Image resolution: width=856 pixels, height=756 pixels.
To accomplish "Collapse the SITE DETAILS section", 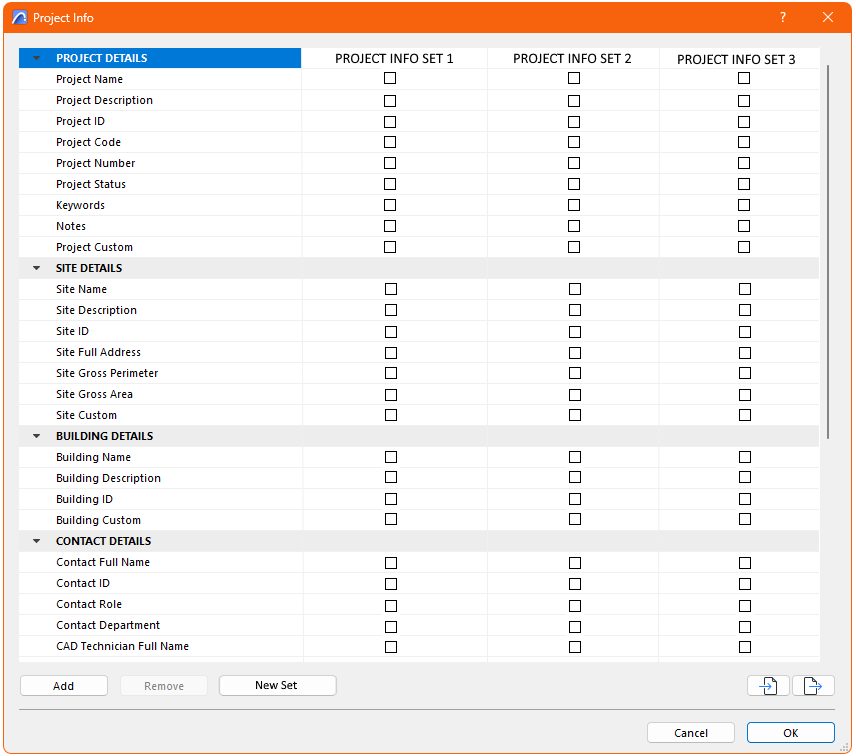I will pyautogui.click(x=36, y=268).
